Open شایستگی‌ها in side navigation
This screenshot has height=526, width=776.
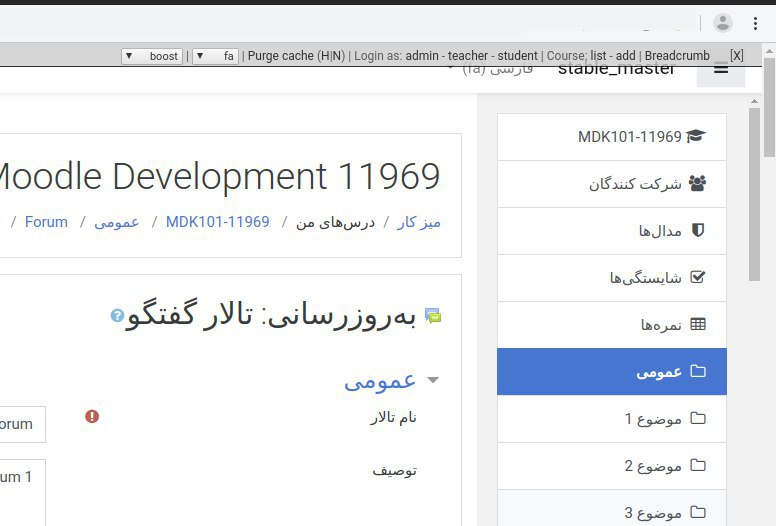coord(612,278)
